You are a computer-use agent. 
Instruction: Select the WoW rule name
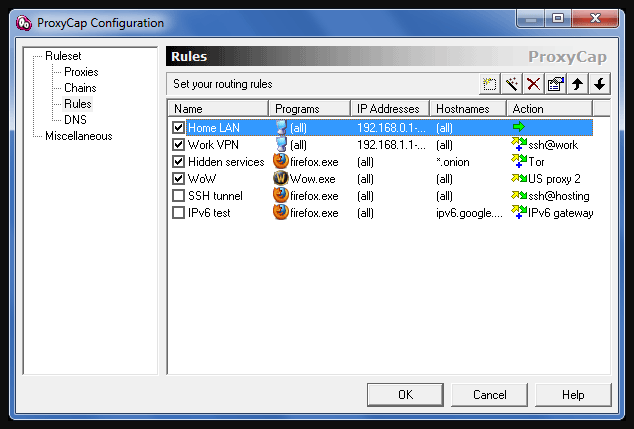coord(202,179)
